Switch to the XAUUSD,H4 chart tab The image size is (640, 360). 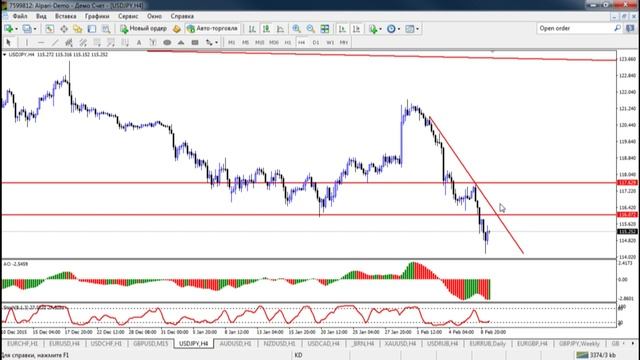pos(400,344)
